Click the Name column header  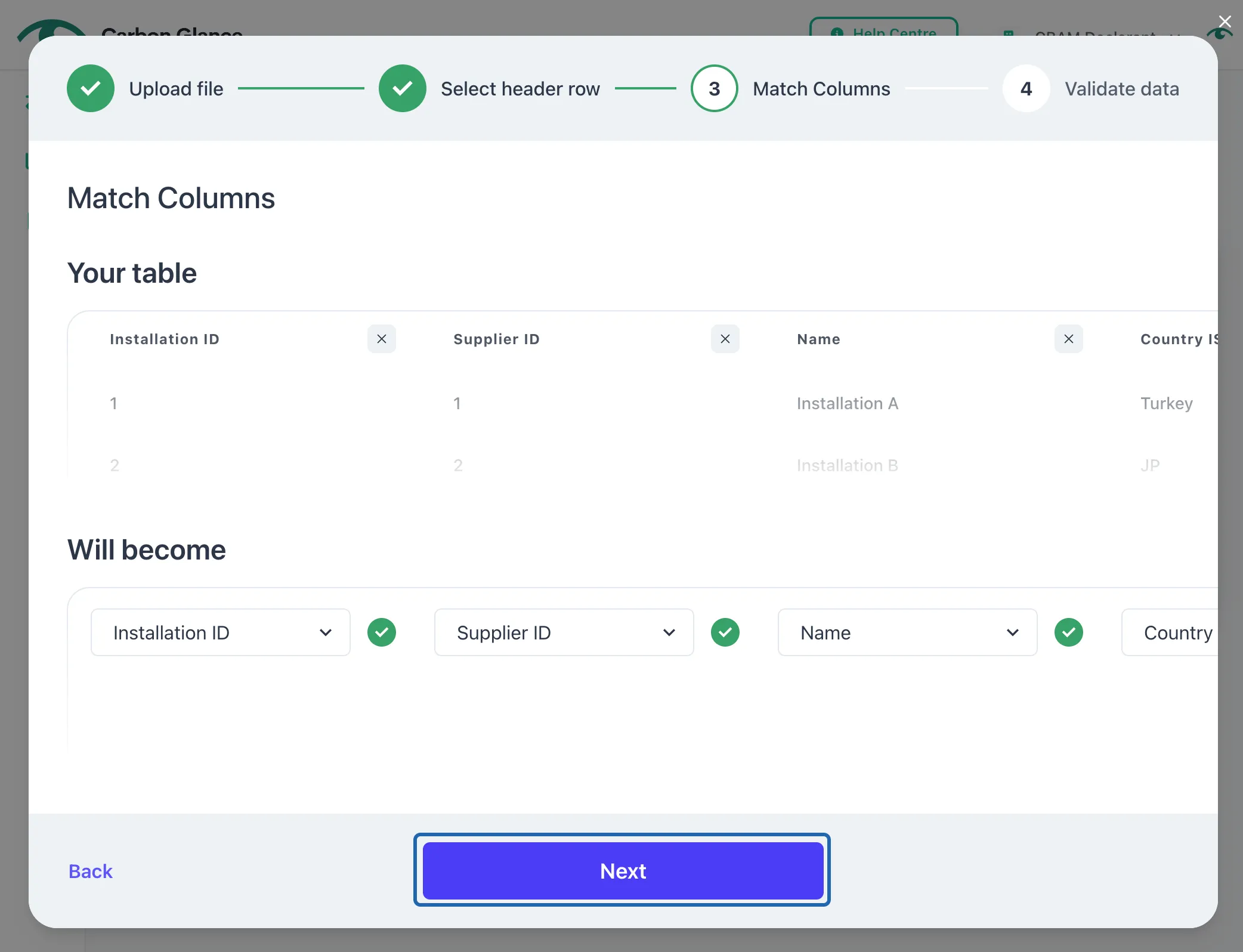[x=818, y=339]
